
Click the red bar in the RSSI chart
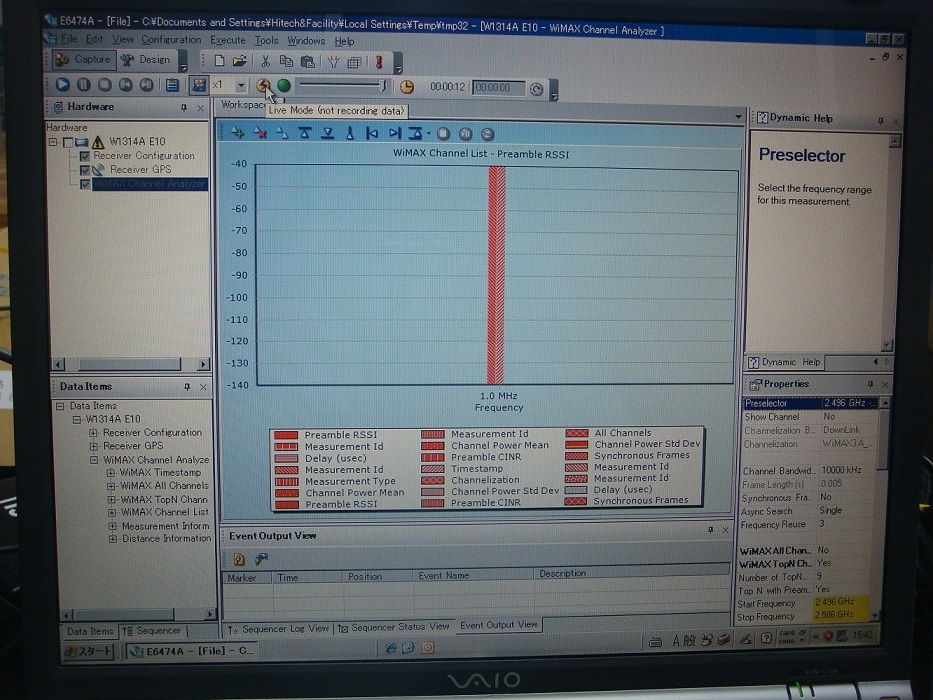point(496,275)
